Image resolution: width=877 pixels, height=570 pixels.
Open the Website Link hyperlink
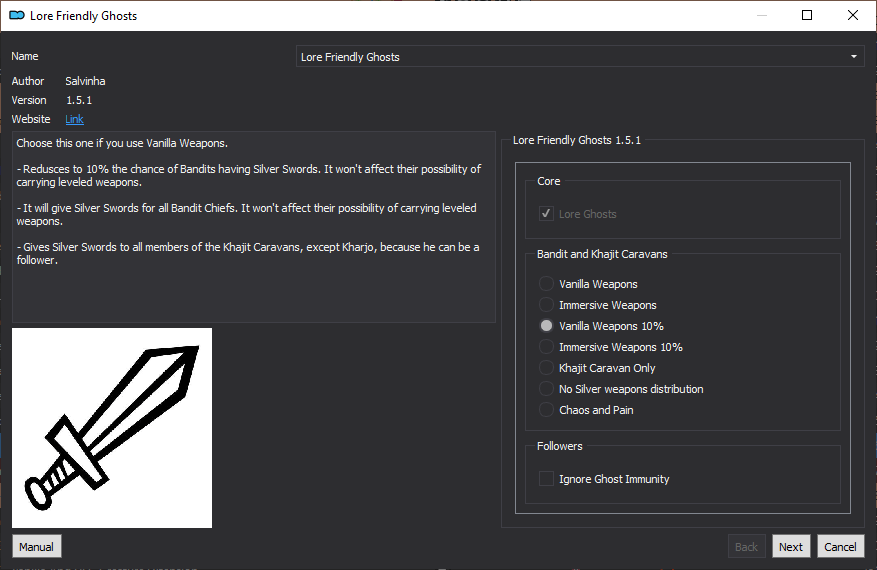(74, 119)
